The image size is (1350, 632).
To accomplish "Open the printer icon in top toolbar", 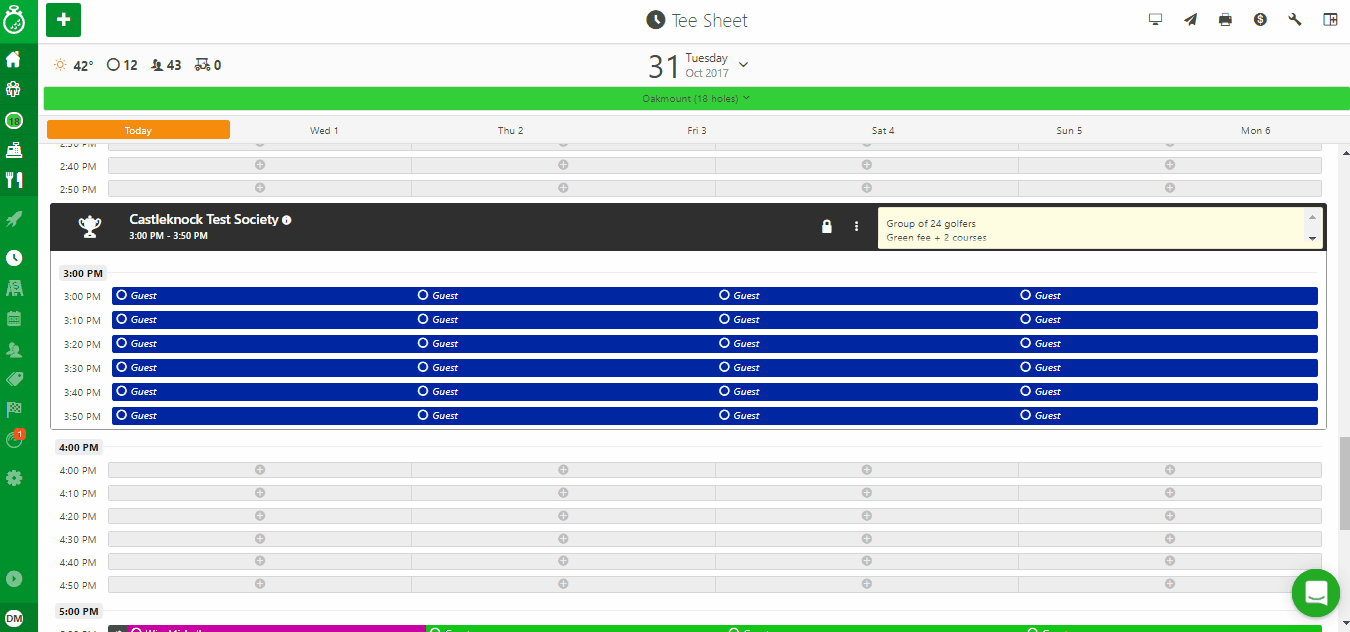I will [1225, 20].
